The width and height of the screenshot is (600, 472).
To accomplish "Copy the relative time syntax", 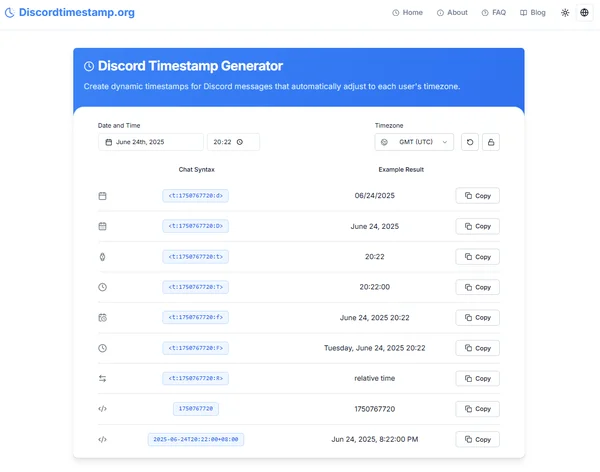I will [x=478, y=378].
